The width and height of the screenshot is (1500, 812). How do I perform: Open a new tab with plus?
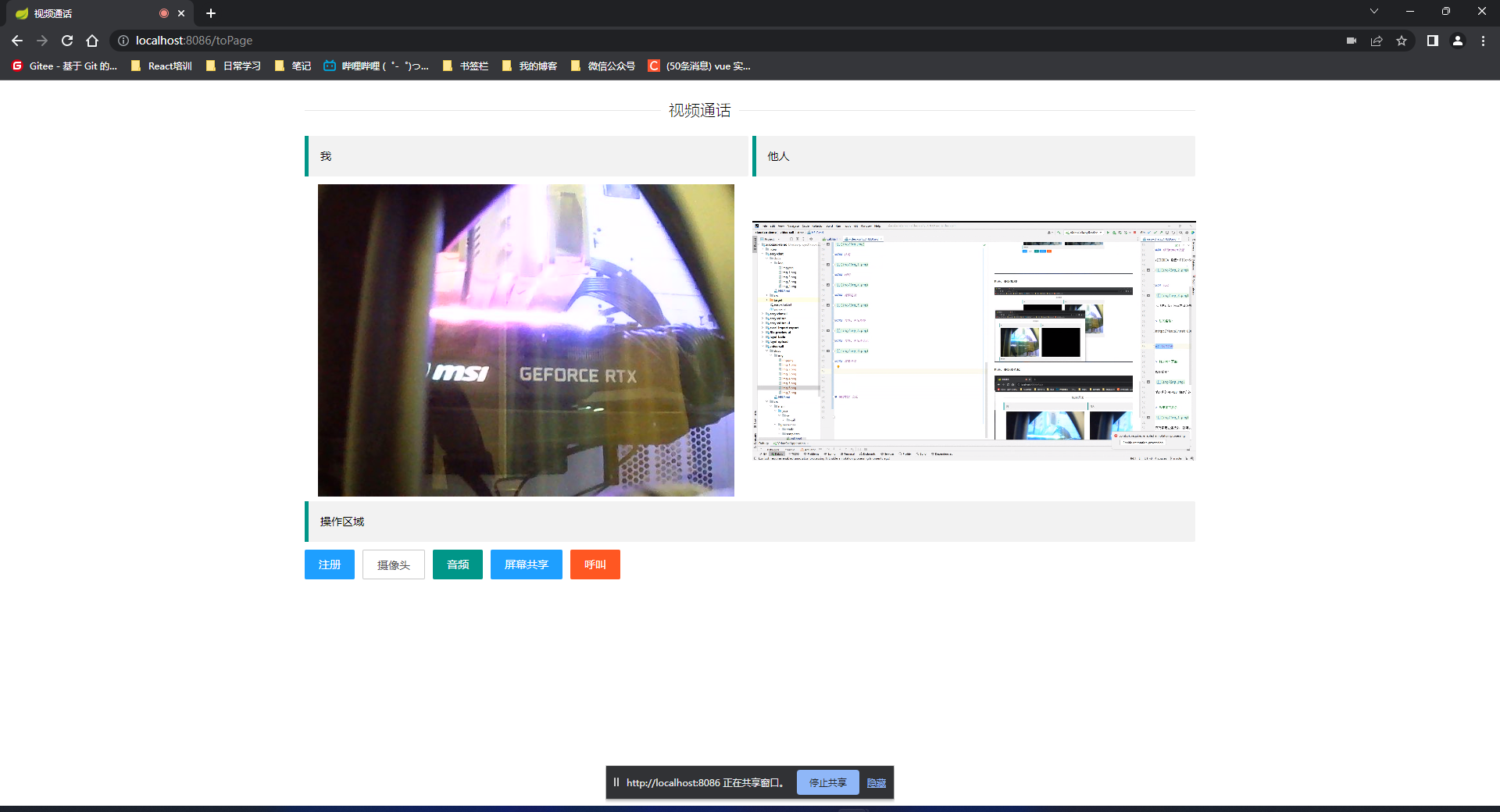[211, 13]
